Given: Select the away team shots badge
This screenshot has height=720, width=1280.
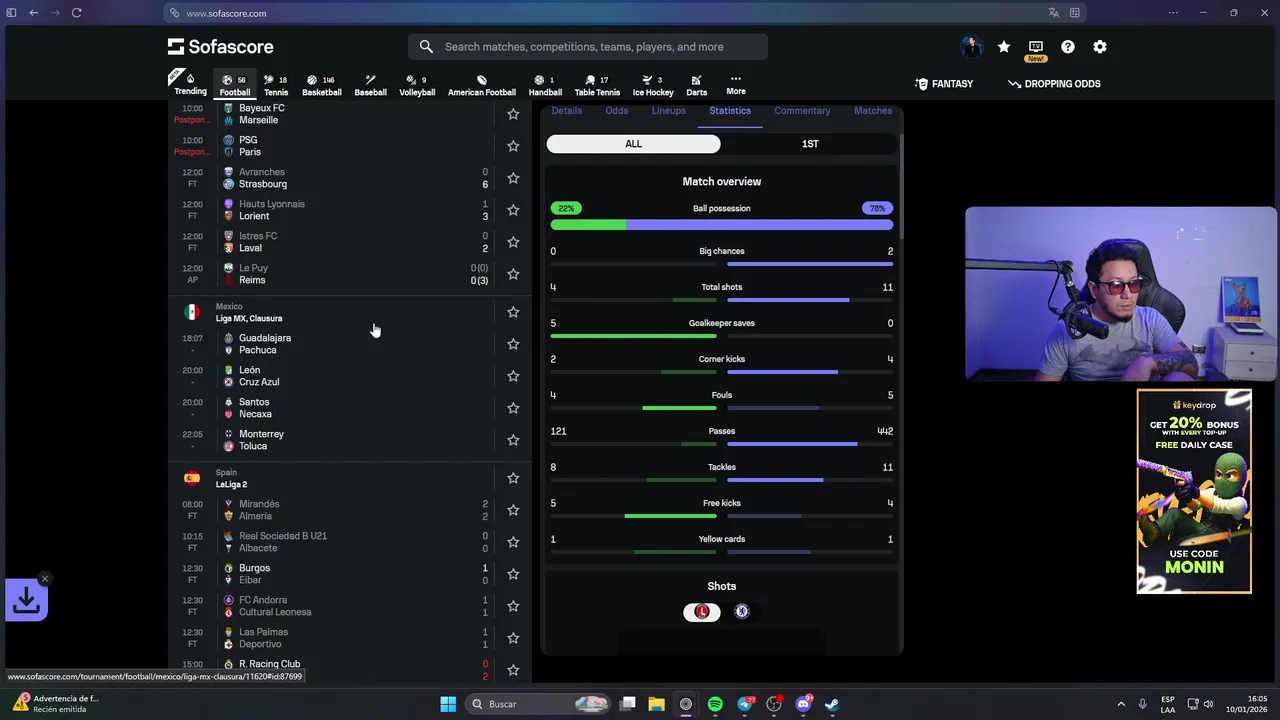Looking at the screenshot, I should (x=742, y=611).
